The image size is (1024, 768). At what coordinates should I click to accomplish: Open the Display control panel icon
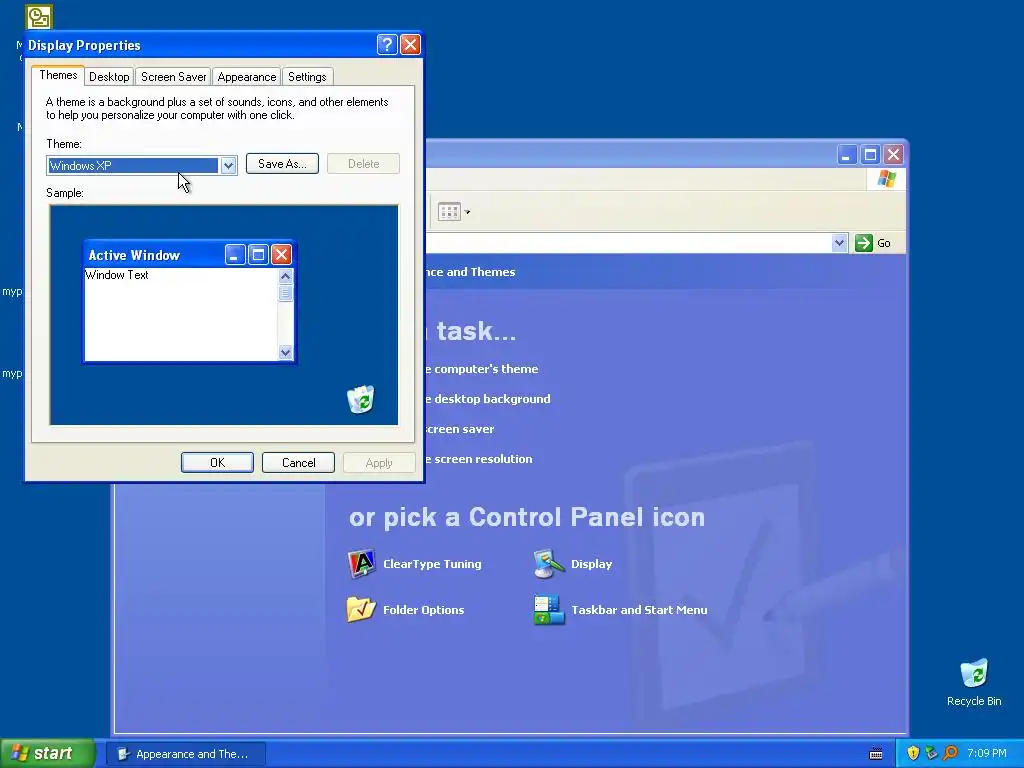tap(573, 564)
